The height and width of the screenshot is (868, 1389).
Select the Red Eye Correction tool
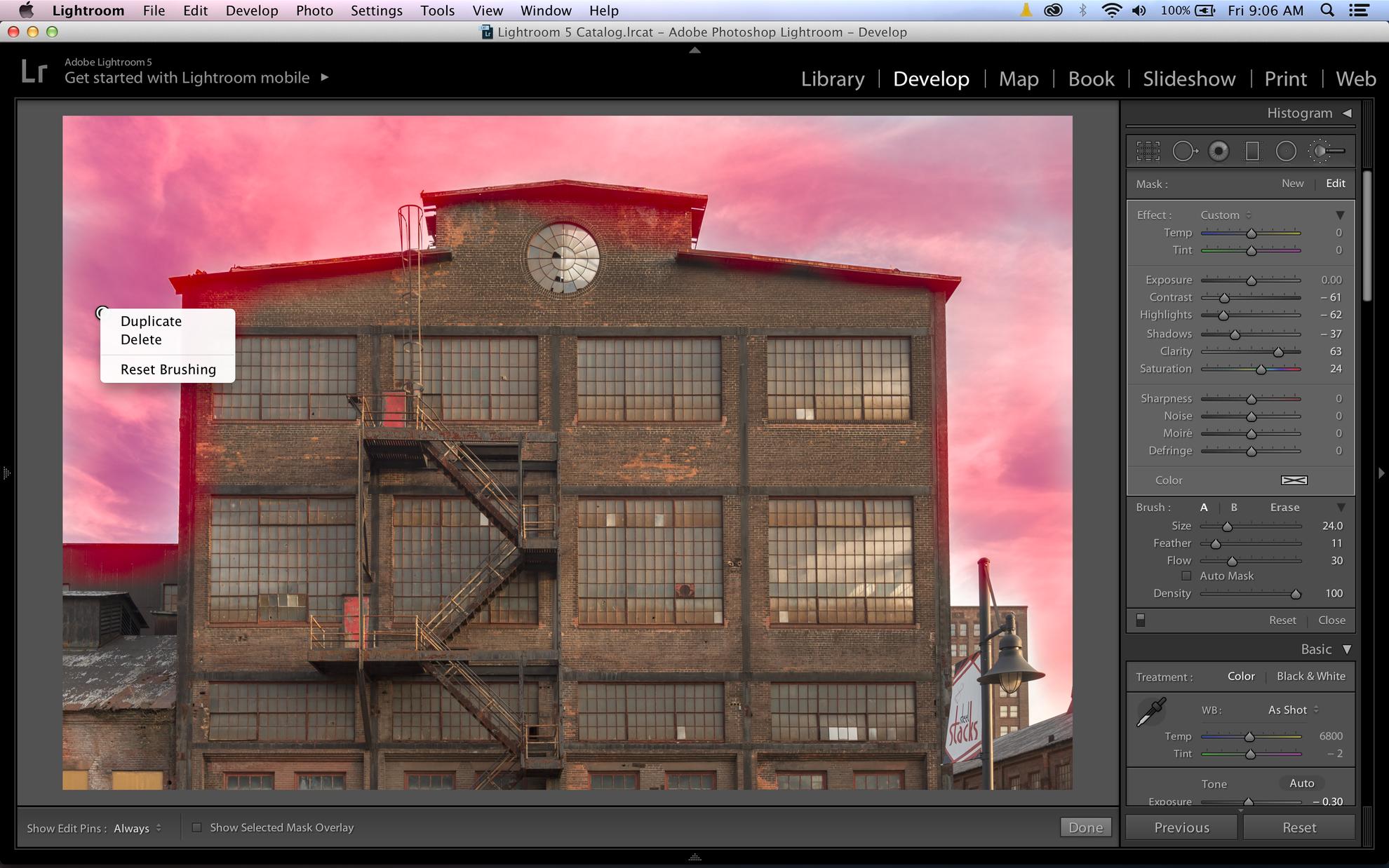(1219, 151)
